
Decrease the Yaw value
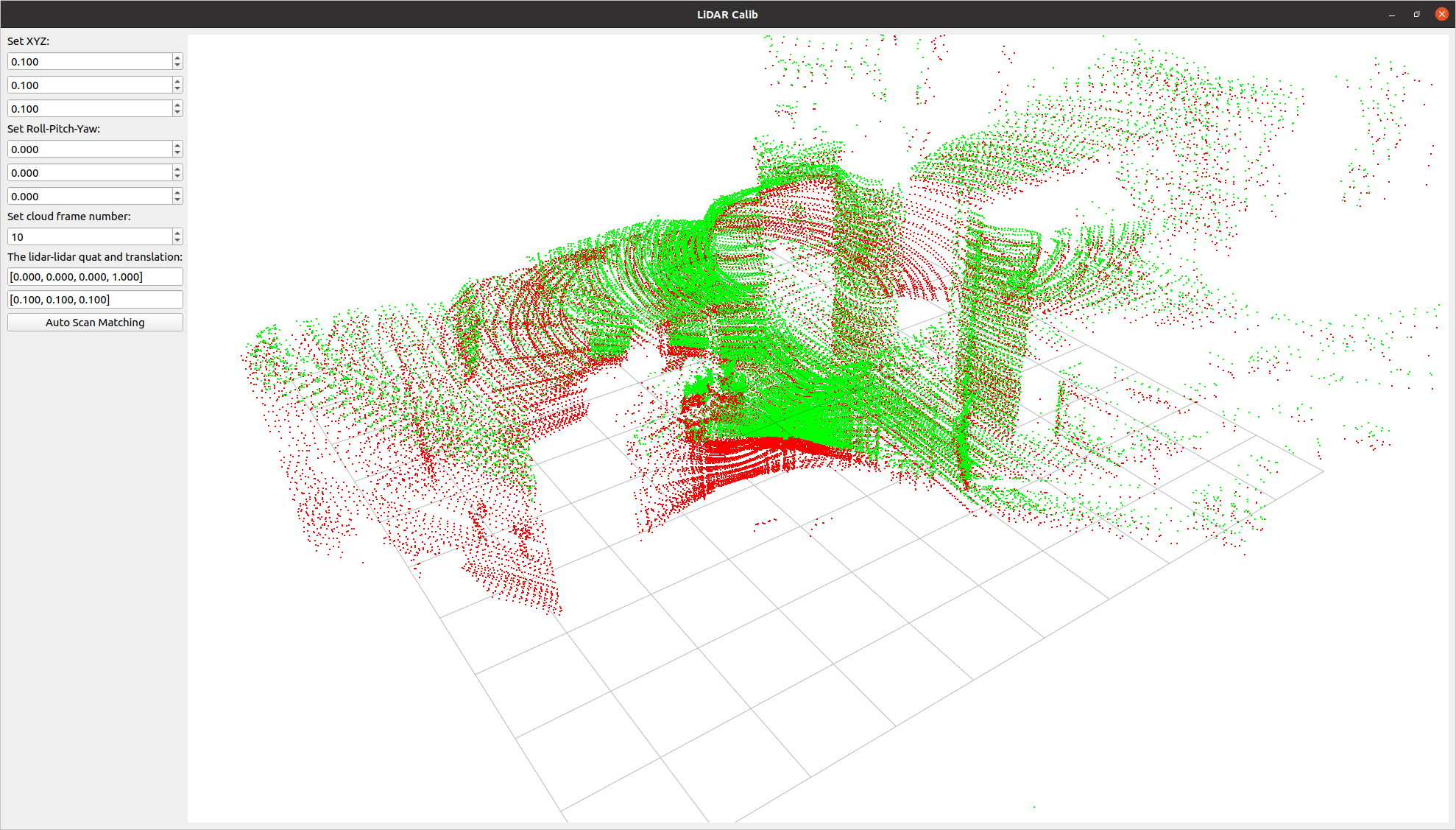click(x=177, y=200)
